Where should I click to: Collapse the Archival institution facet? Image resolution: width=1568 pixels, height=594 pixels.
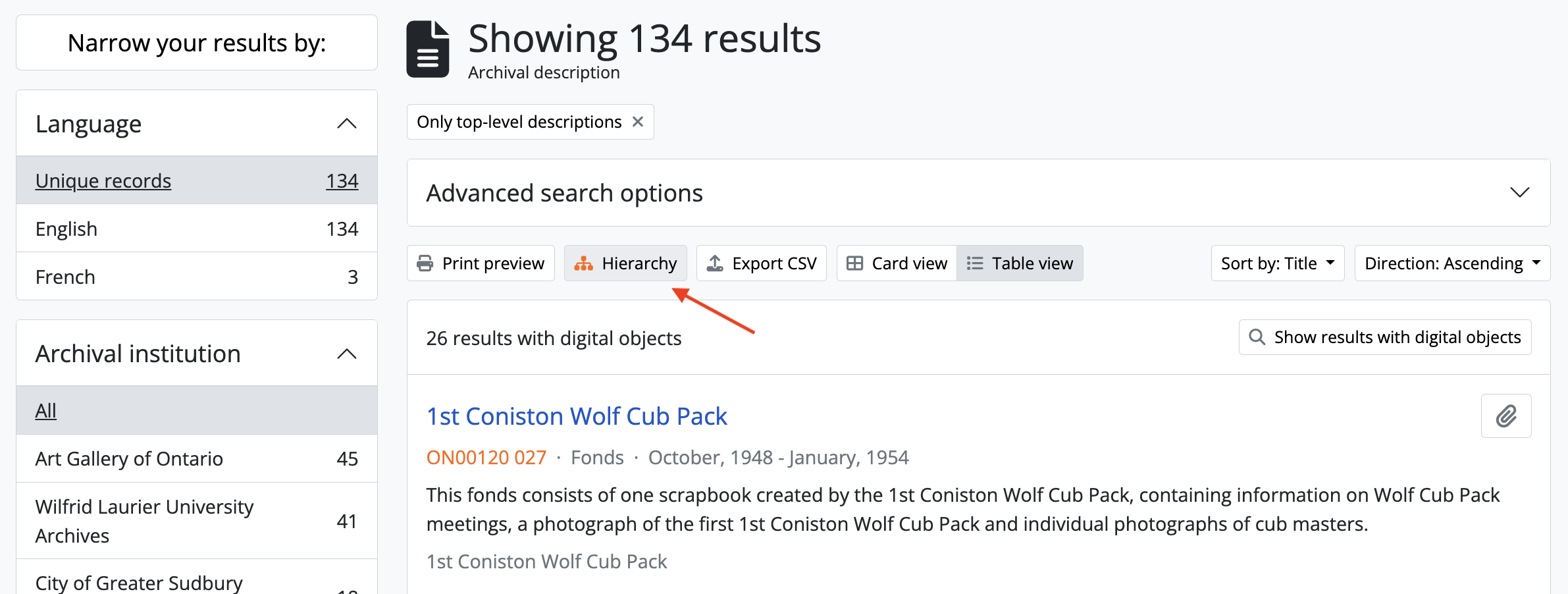(346, 354)
